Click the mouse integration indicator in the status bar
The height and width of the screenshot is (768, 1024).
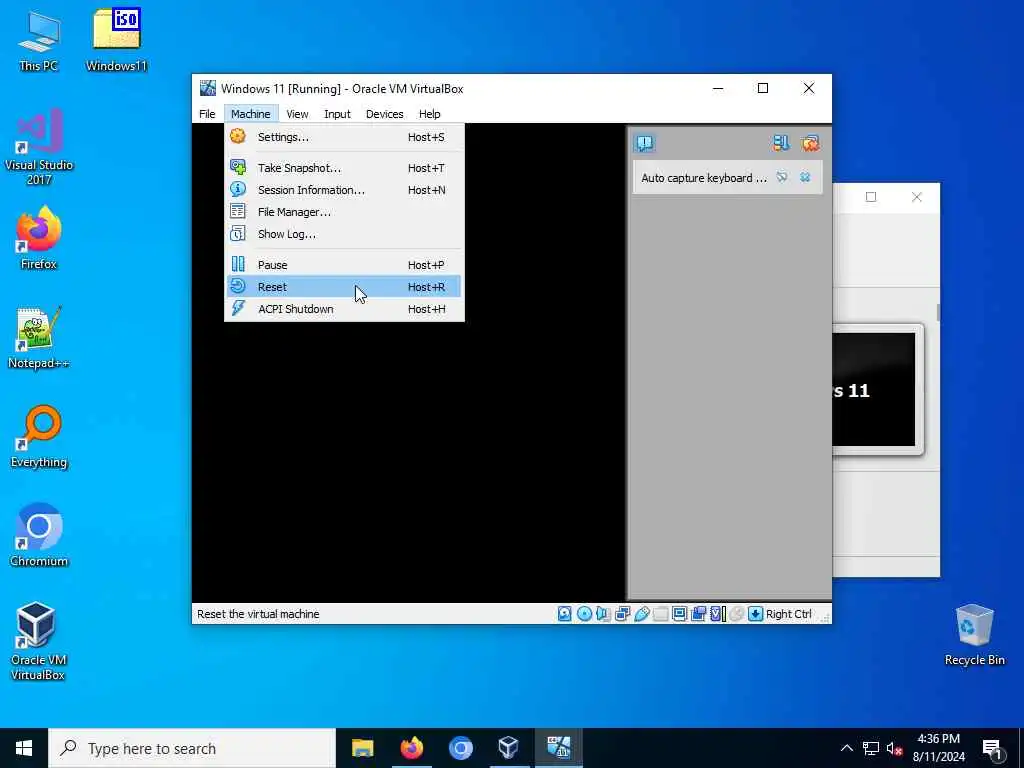pyautogui.click(x=737, y=614)
